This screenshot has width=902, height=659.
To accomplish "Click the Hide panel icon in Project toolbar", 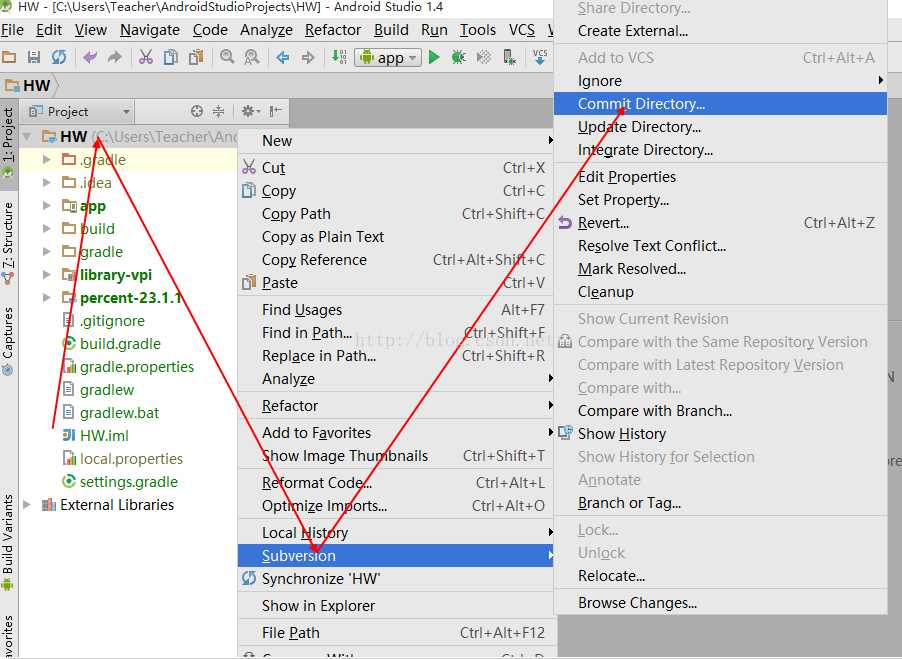I will (x=276, y=111).
